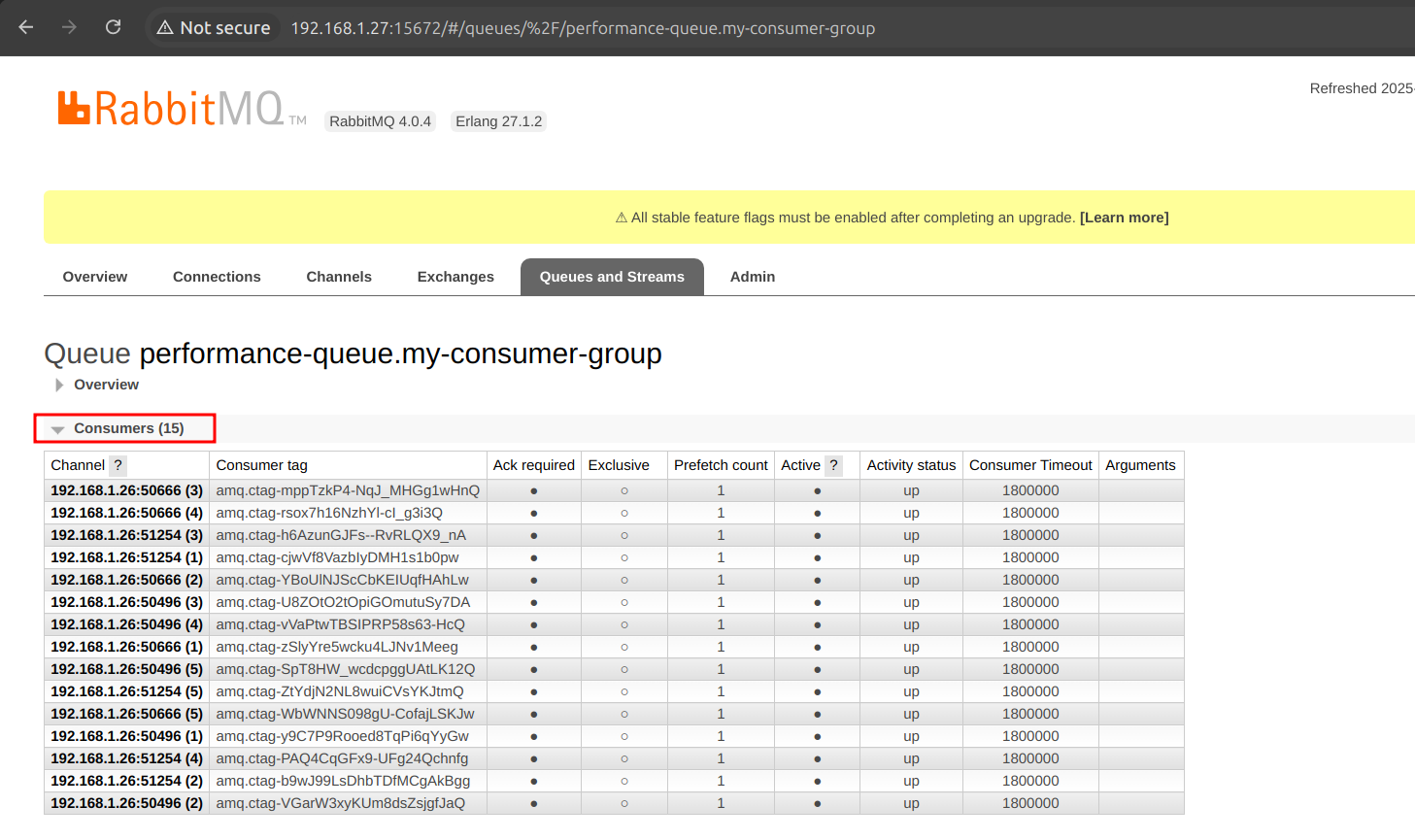The height and width of the screenshot is (840, 1415).
Task: Click the RabbitMQ logo
Action: click(x=182, y=108)
